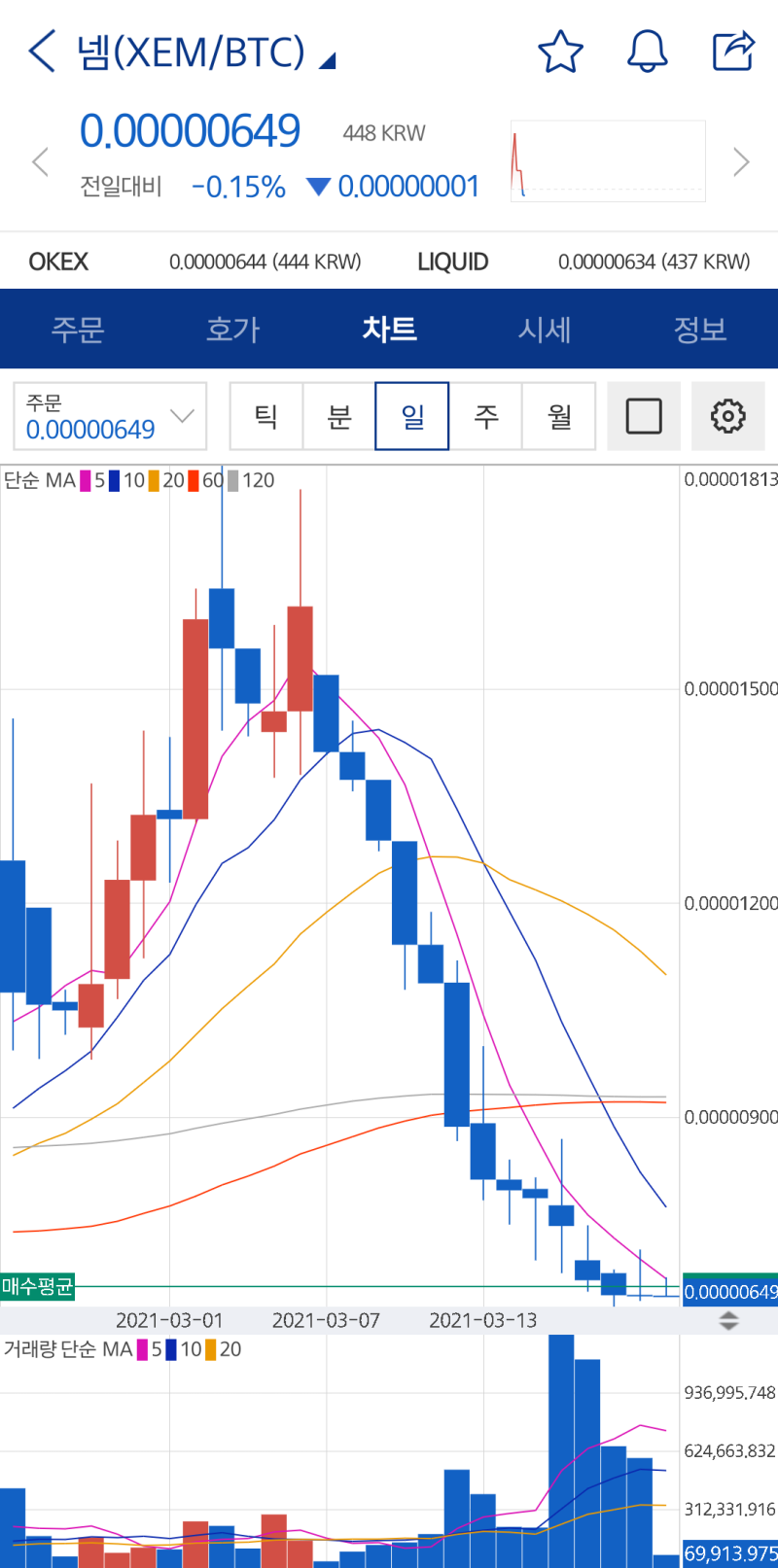Viewport: 778px width, 1568px height.
Task: Click OKEX exchange price 0.00000644
Action: tap(265, 261)
